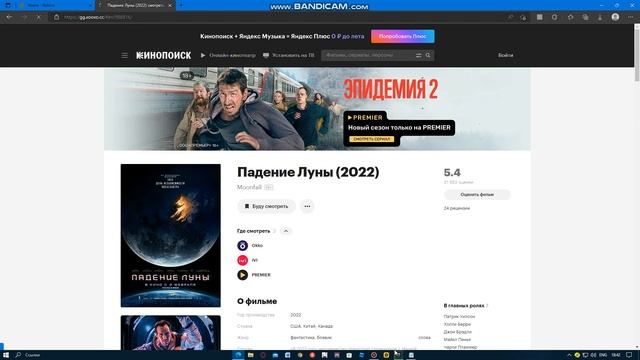Open the Эпидемия 2 advertisement banner

click(317, 109)
